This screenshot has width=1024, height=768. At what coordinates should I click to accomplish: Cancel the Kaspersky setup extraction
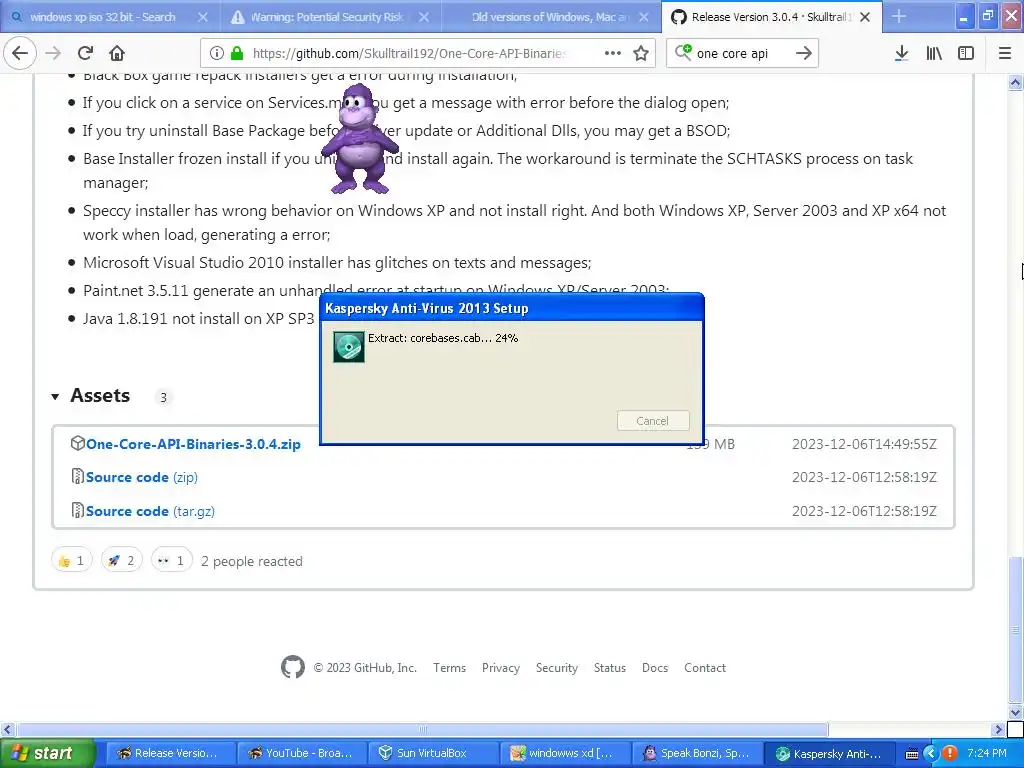click(652, 421)
